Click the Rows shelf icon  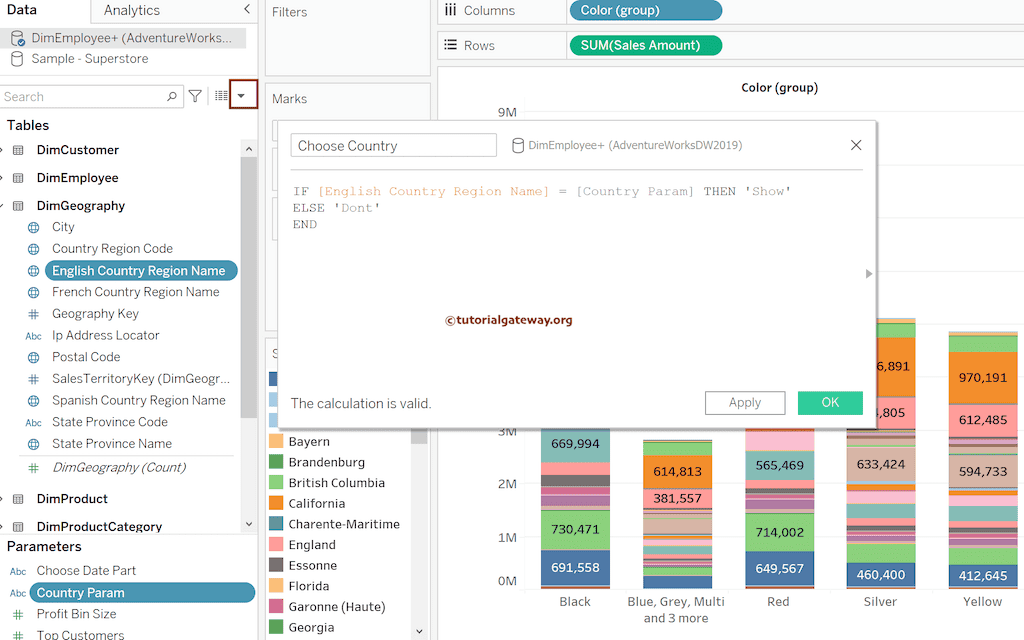pyautogui.click(x=451, y=45)
